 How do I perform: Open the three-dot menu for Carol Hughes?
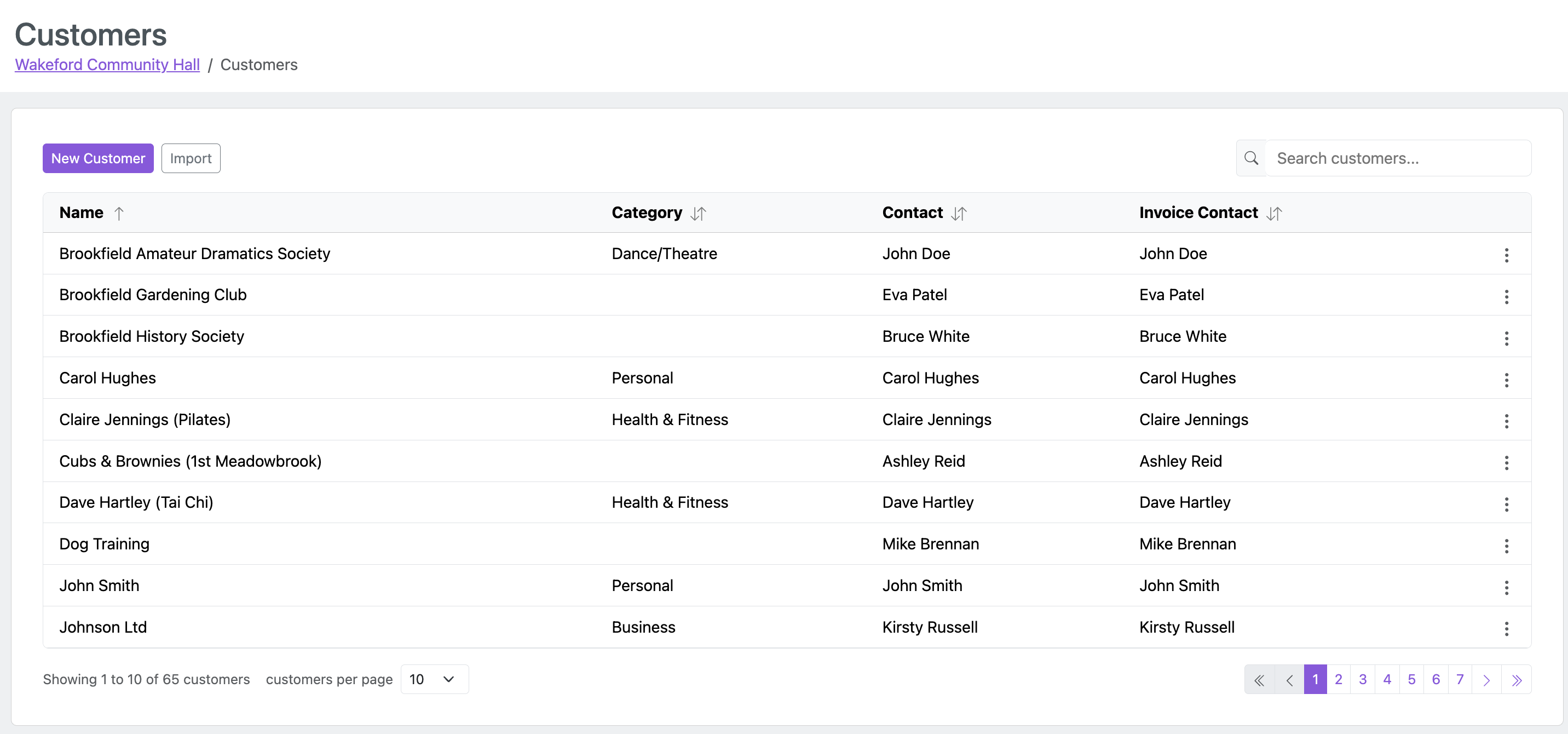[x=1506, y=380]
